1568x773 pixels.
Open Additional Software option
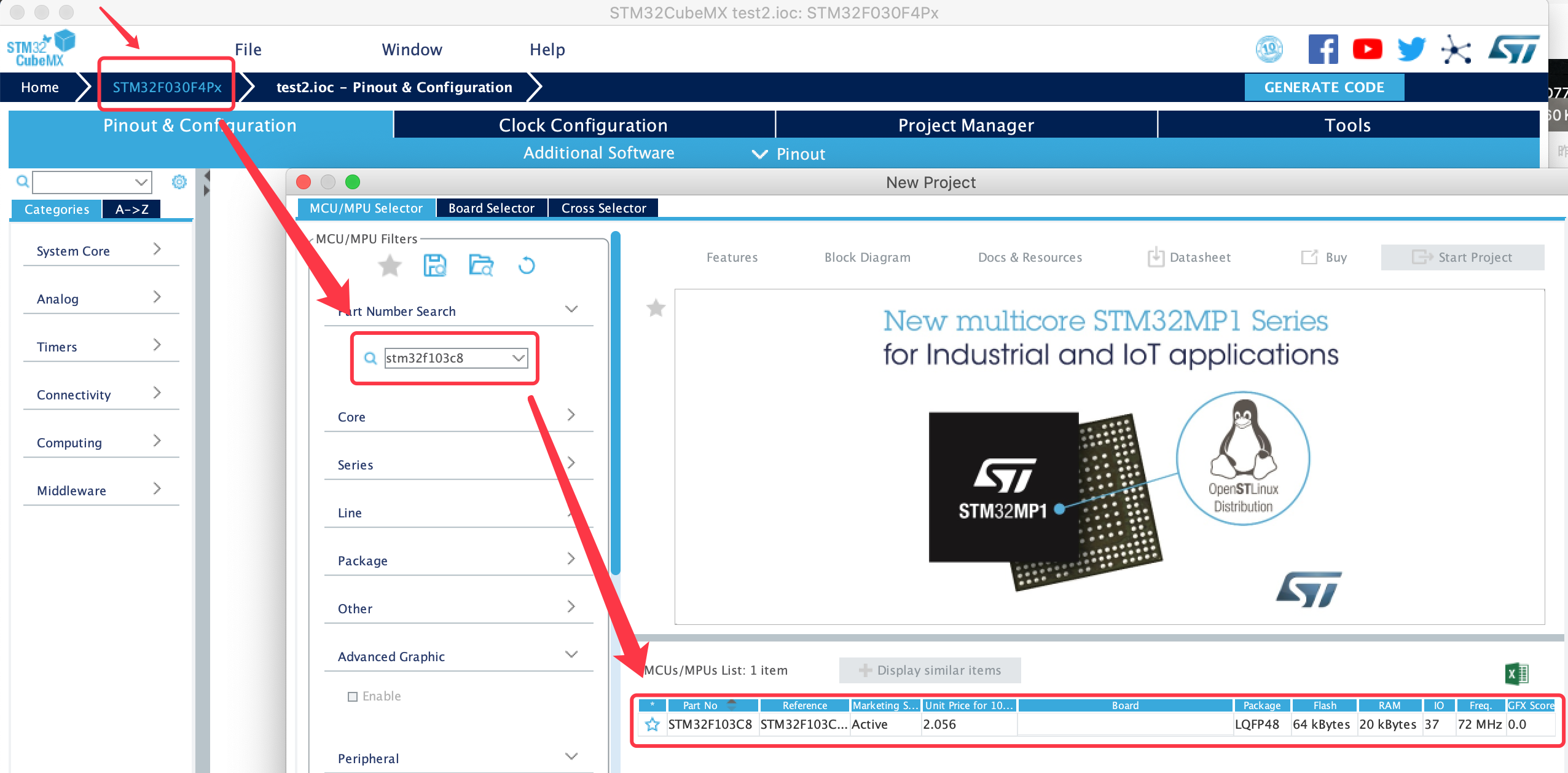pos(599,153)
